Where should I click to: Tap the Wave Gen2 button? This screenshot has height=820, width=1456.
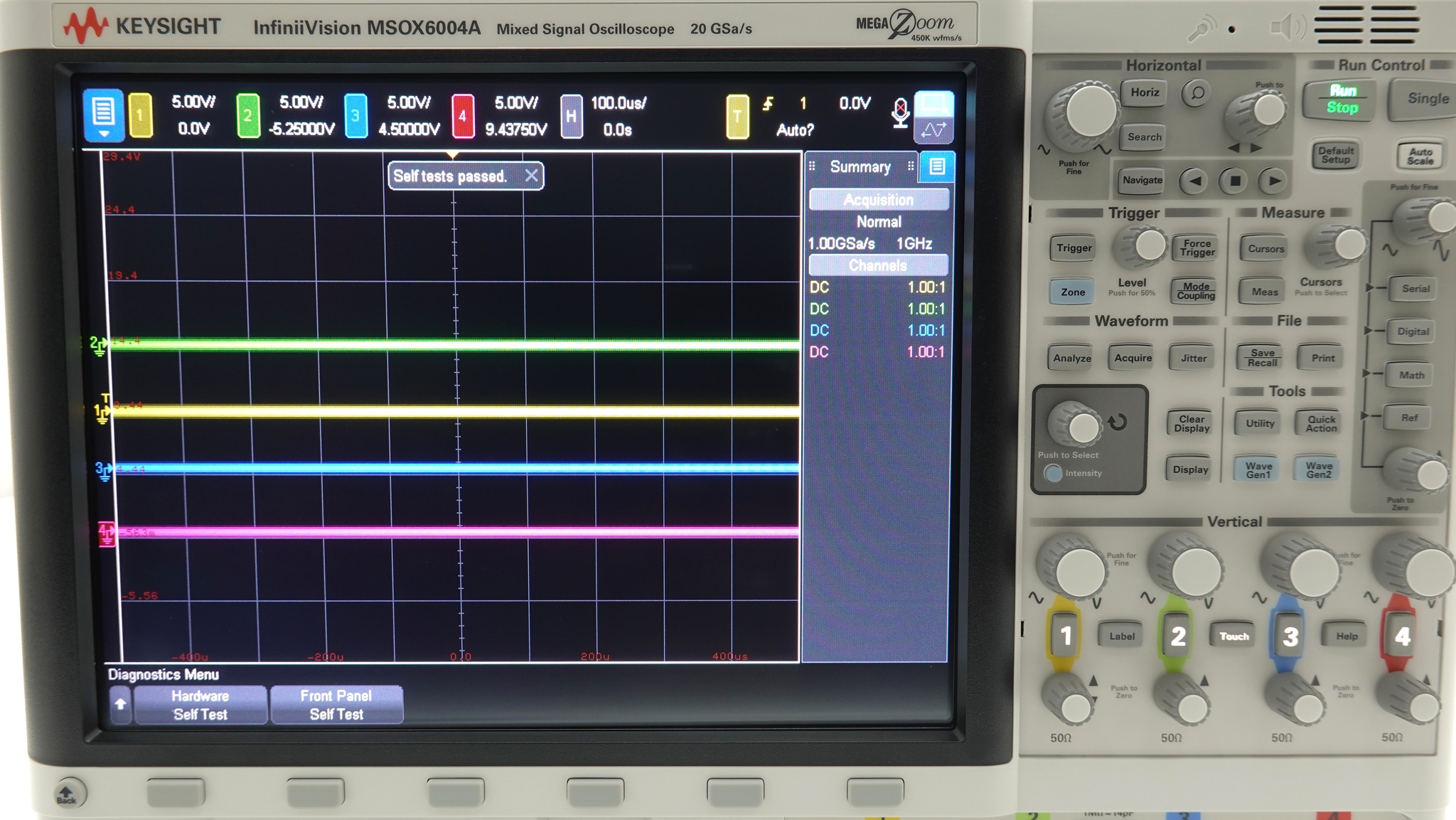pos(1318,470)
